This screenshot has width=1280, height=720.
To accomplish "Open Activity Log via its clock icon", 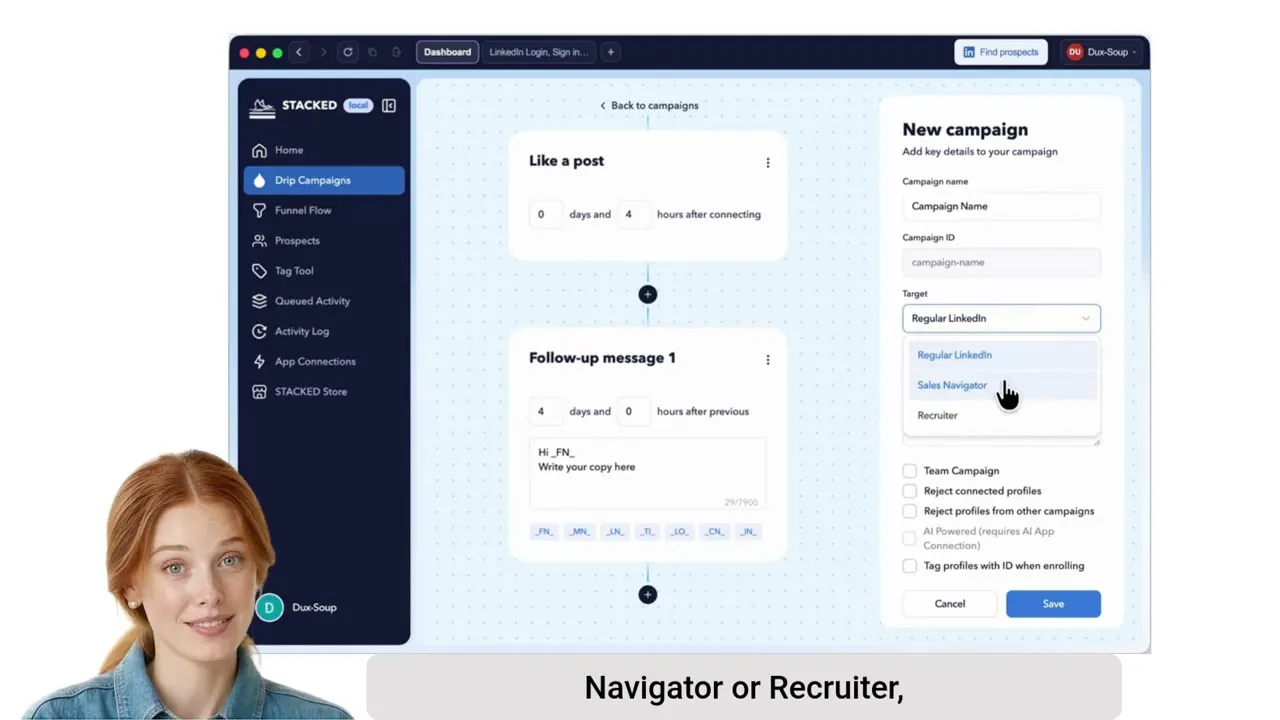I will pos(259,331).
